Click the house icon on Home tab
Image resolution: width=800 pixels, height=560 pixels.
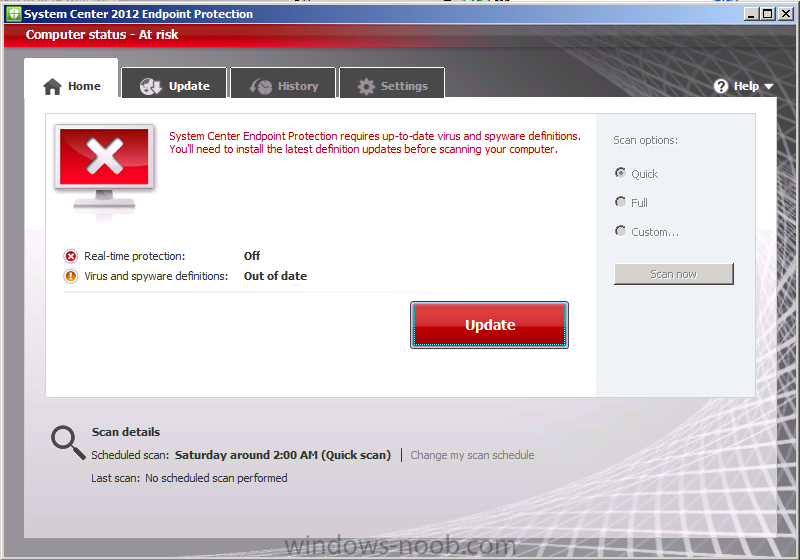(x=53, y=86)
